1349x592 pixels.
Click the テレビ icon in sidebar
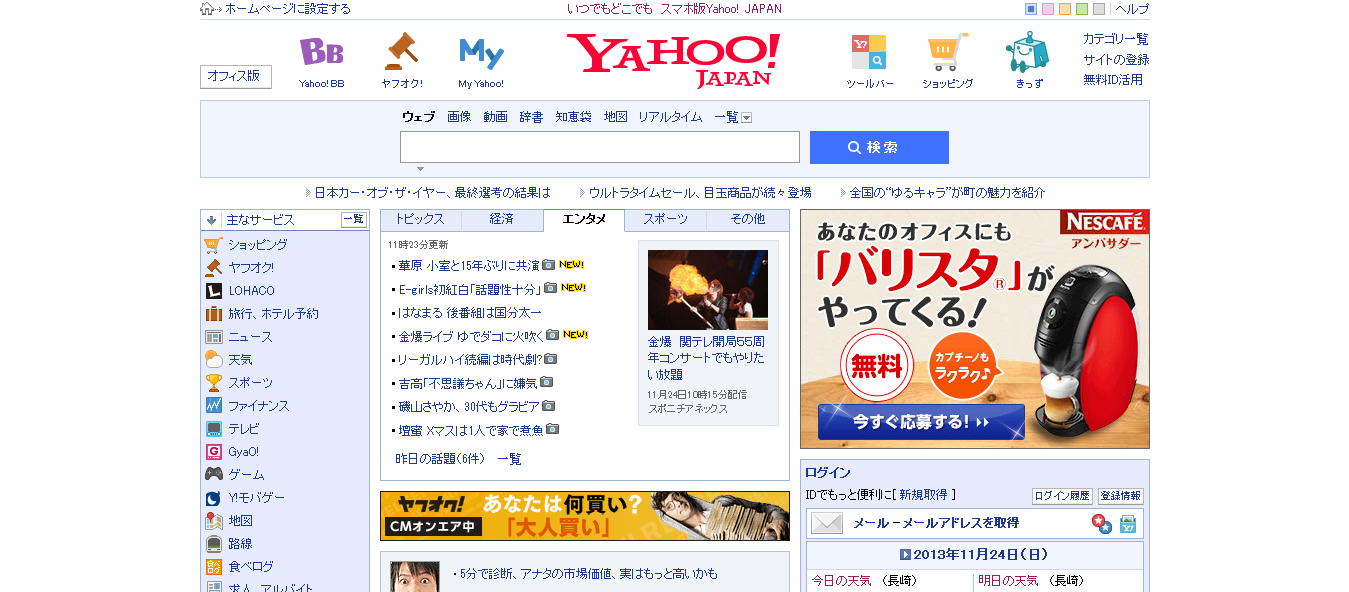point(213,429)
